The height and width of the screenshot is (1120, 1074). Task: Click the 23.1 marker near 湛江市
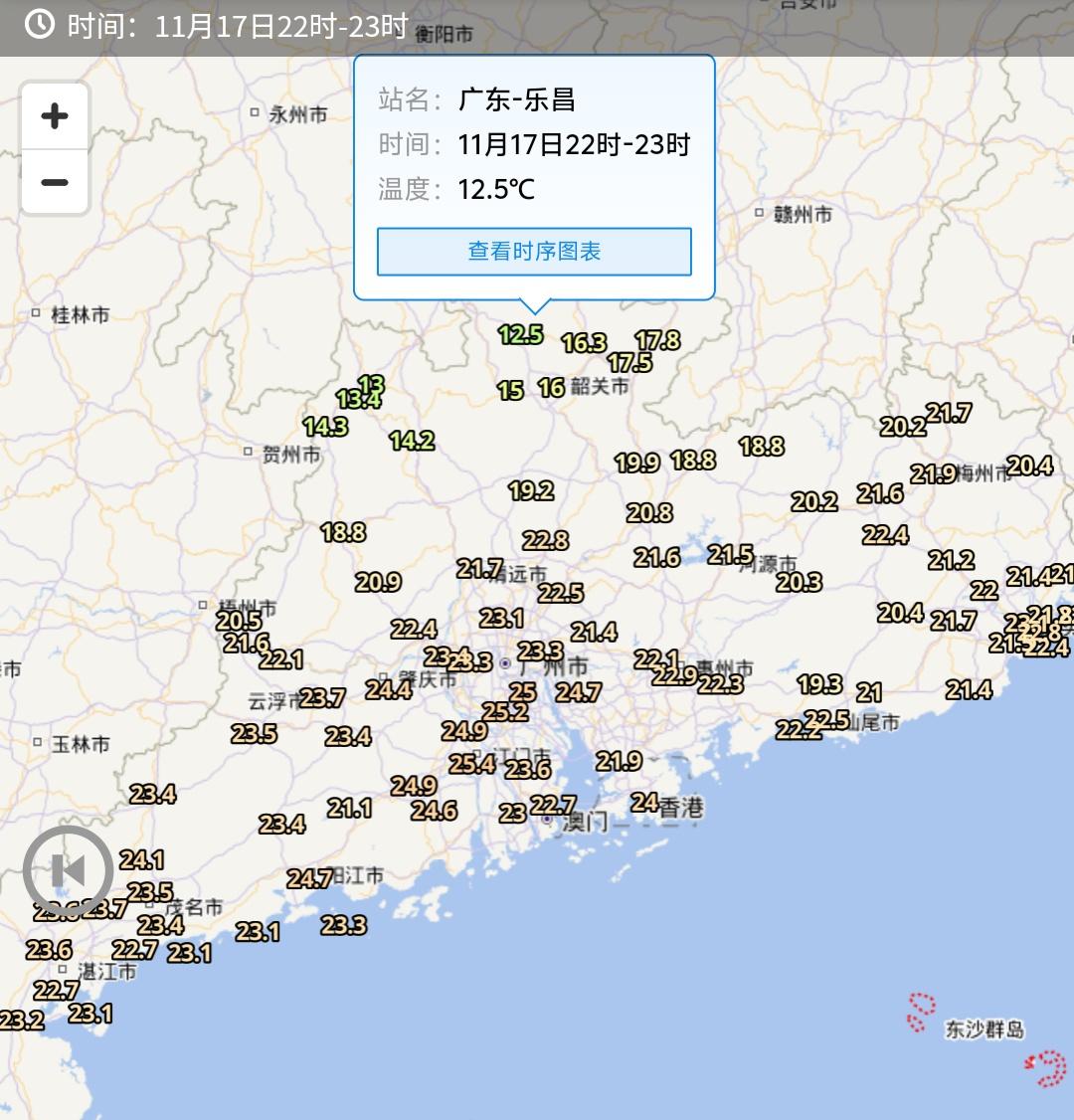pyautogui.click(x=189, y=954)
